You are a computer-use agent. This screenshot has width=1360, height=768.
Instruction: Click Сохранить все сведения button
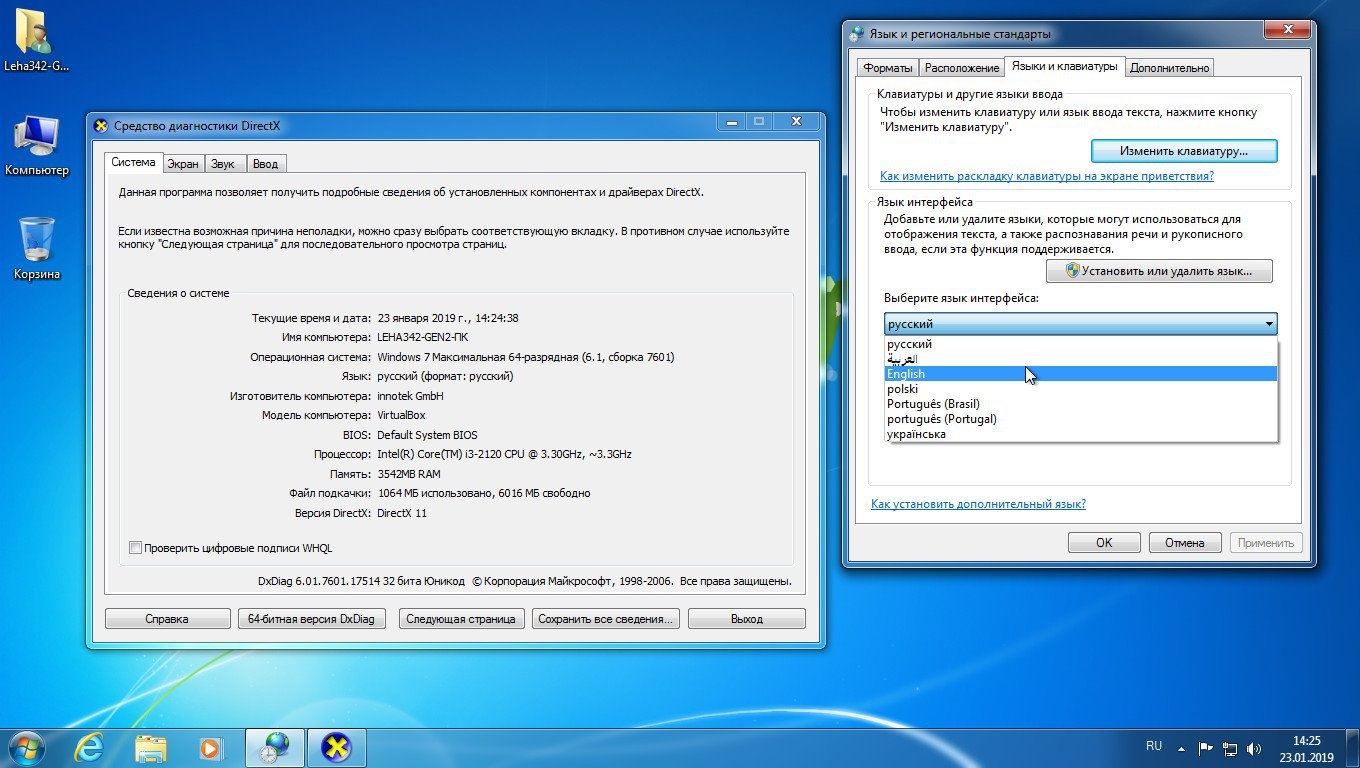coord(606,619)
